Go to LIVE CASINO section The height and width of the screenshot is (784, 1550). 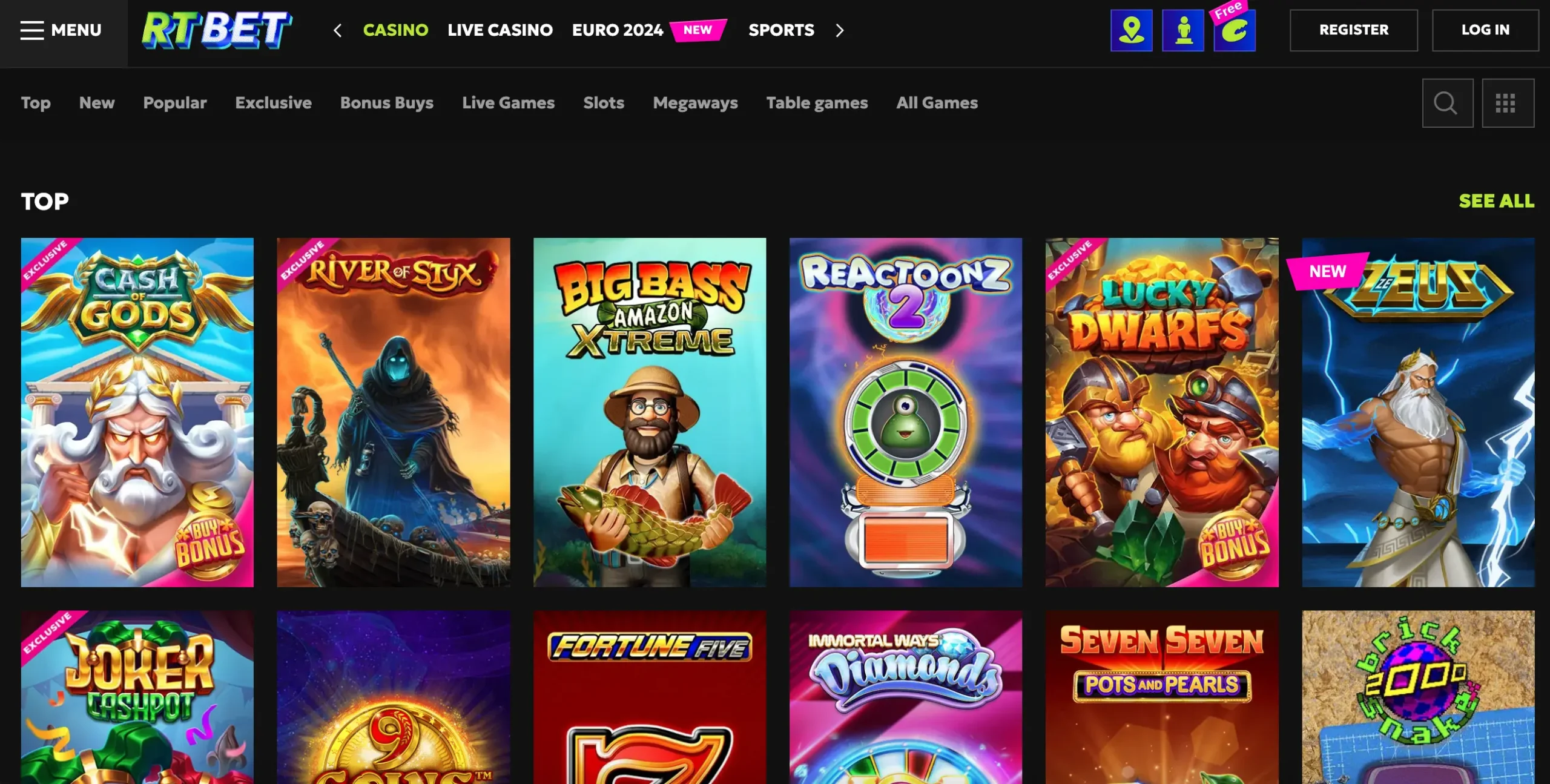coord(500,30)
